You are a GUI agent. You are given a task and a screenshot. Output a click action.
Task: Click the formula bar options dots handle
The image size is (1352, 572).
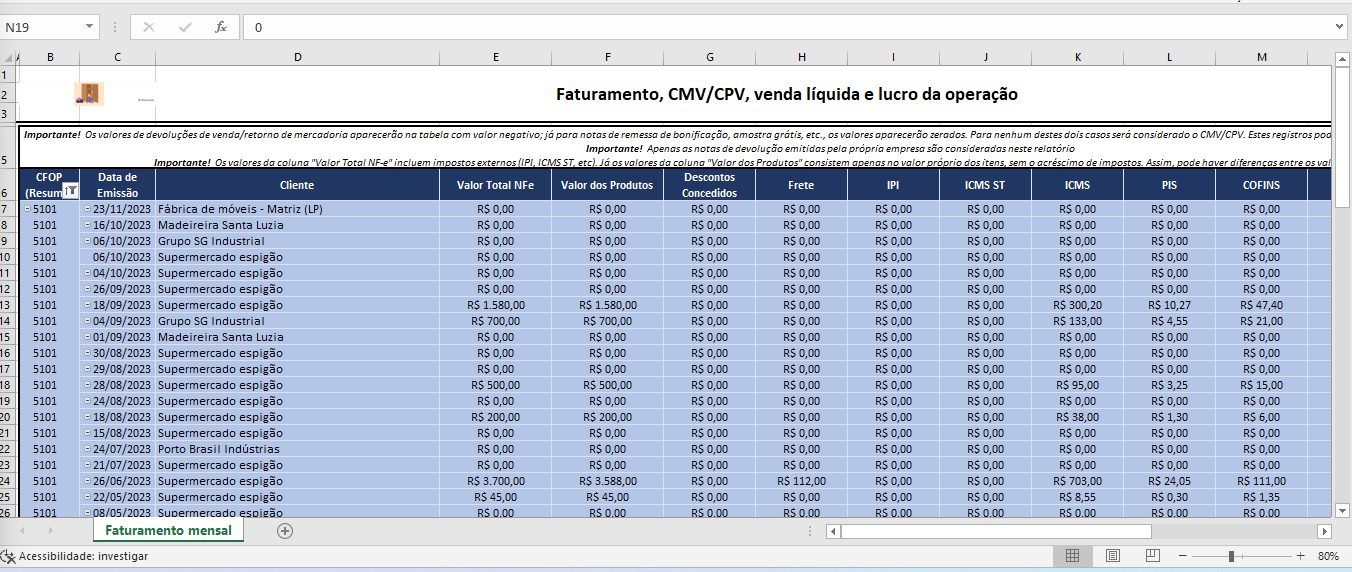116,27
